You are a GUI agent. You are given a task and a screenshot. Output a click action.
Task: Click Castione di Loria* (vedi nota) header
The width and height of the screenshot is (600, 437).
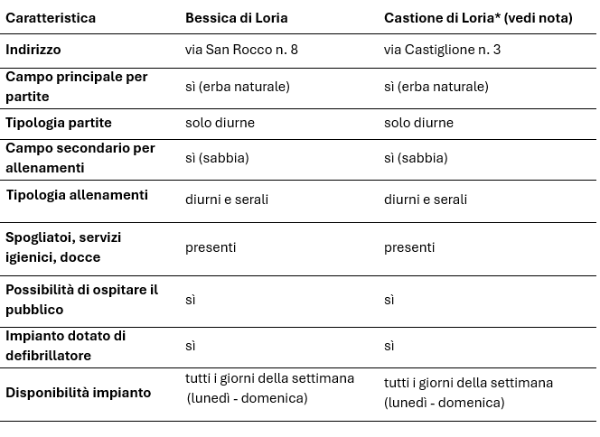pyautogui.click(x=478, y=18)
